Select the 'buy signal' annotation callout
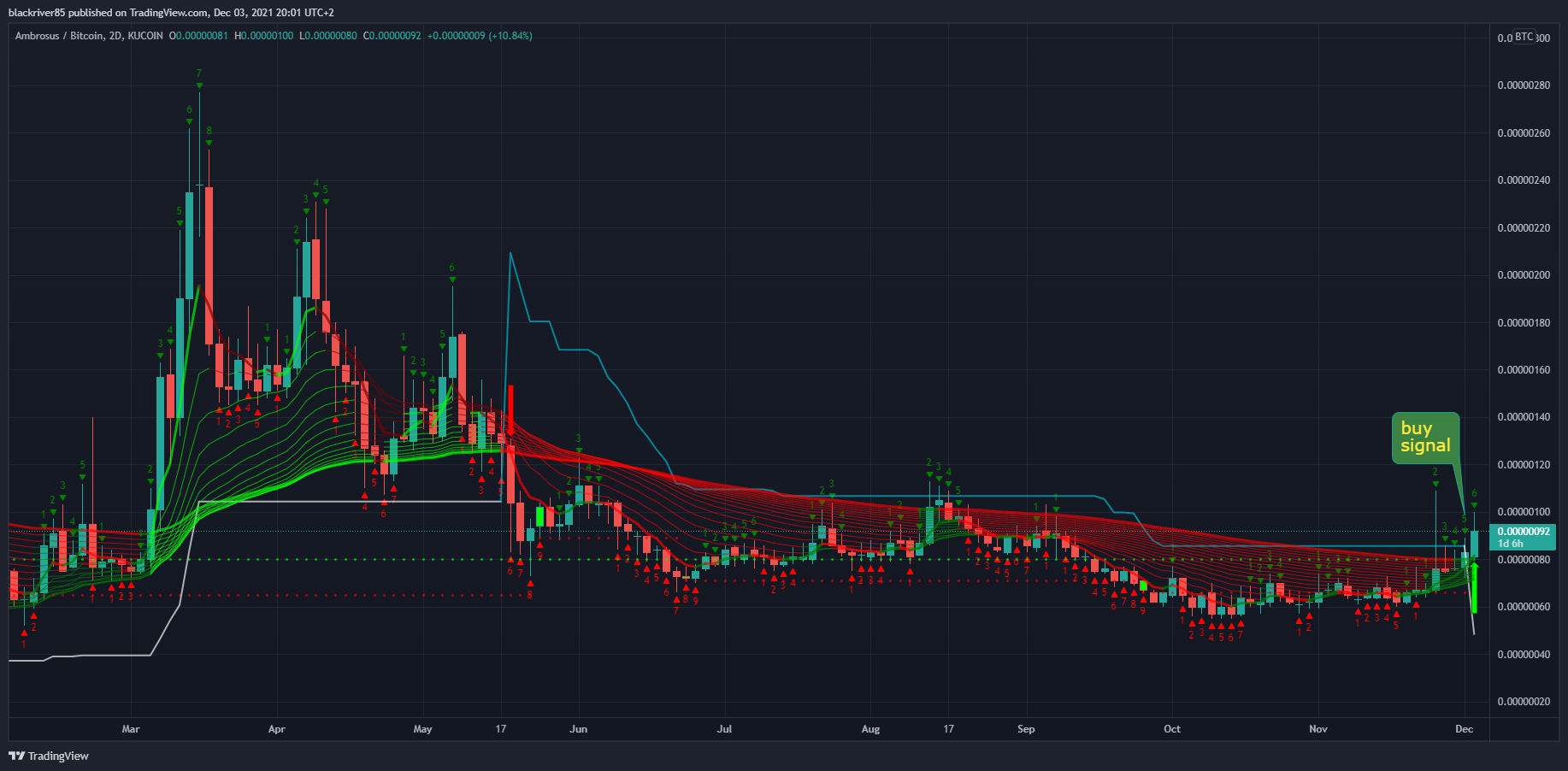The width and height of the screenshot is (1568, 771). [x=1425, y=438]
